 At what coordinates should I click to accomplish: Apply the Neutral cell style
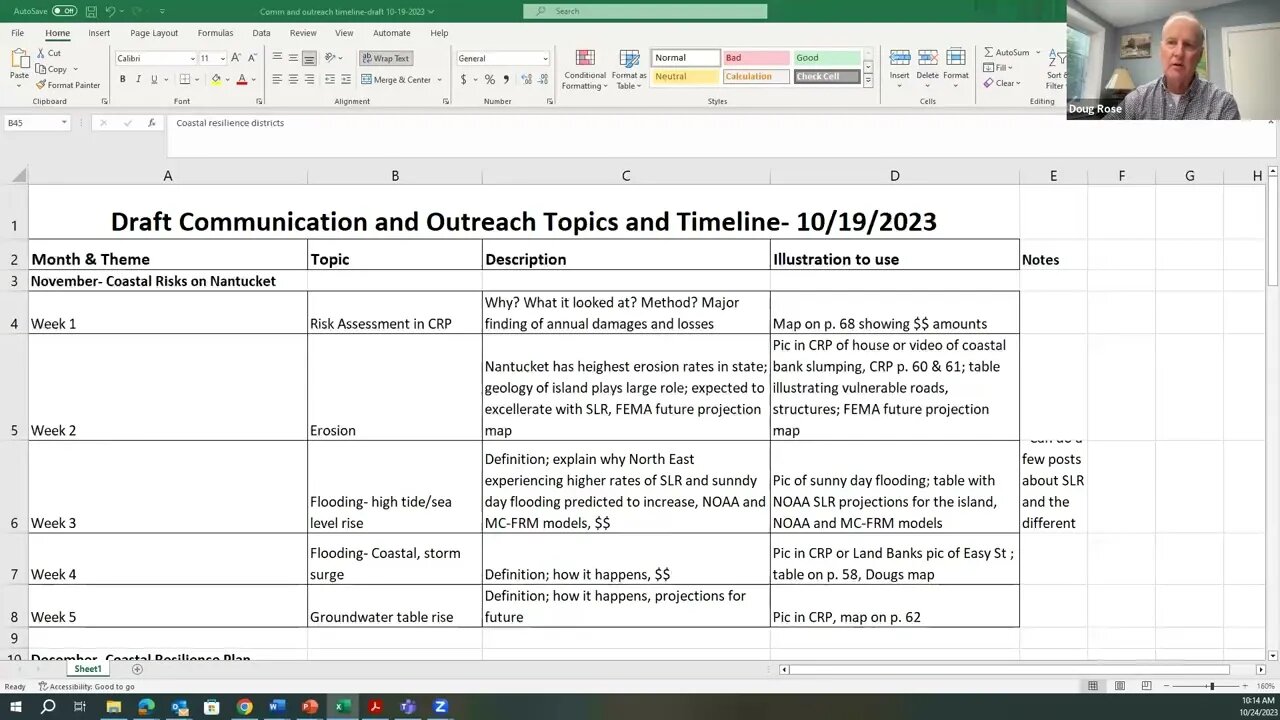pyautogui.click(x=685, y=77)
